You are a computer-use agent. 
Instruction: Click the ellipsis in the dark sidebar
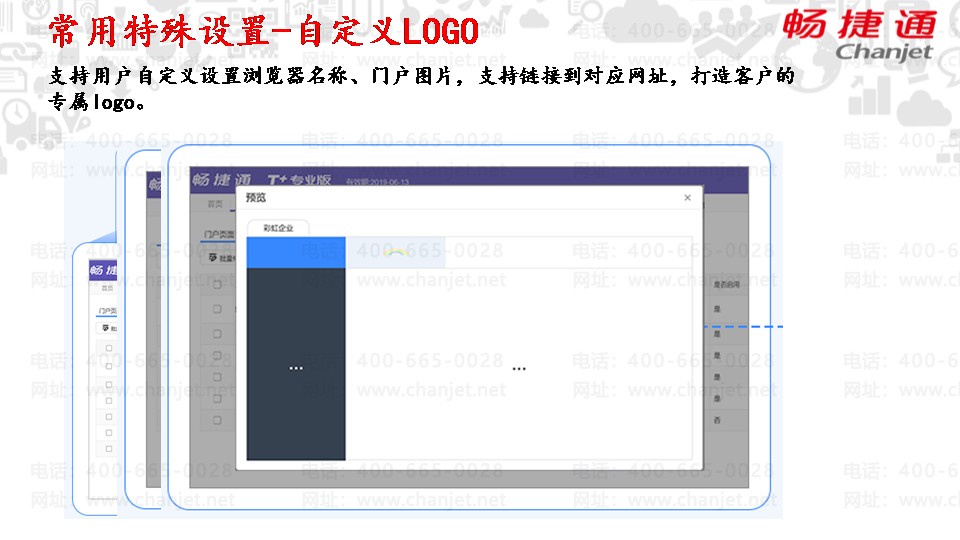296,368
